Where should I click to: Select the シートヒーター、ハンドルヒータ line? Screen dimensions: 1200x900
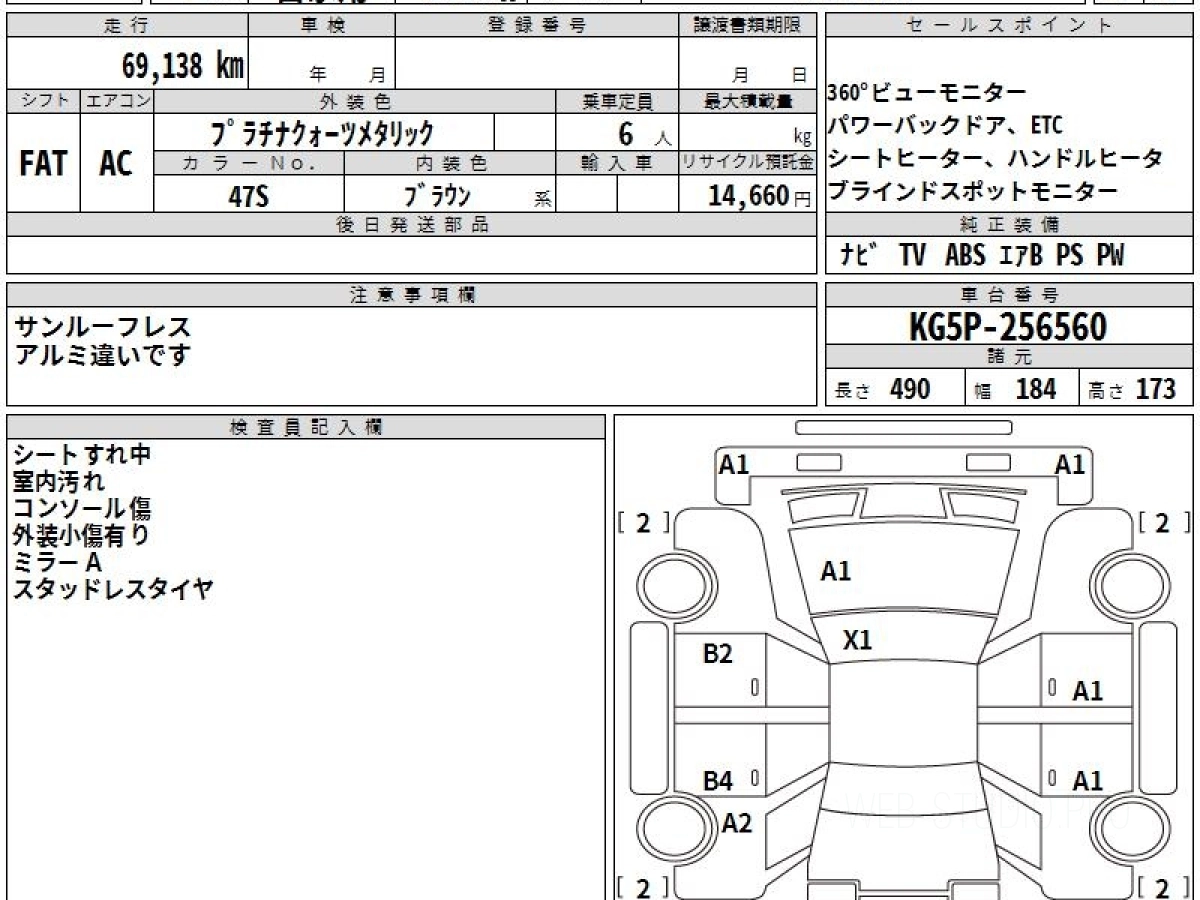[x=996, y=158]
